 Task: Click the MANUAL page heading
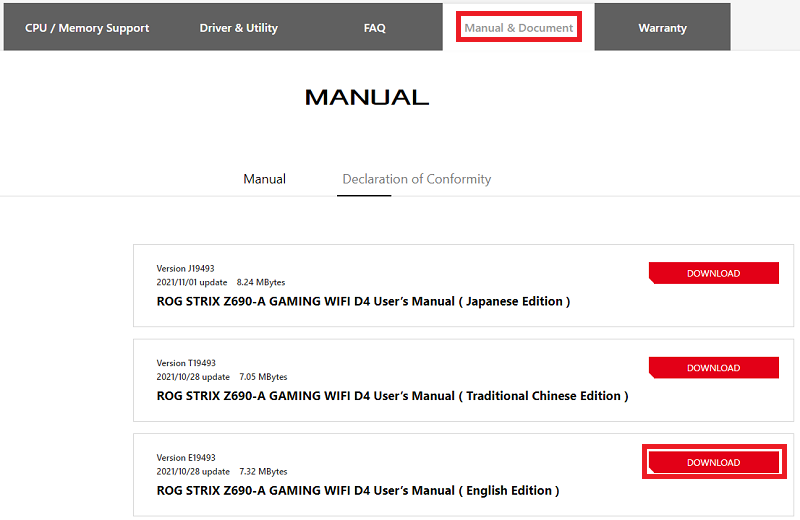pyautogui.click(x=367, y=97)
